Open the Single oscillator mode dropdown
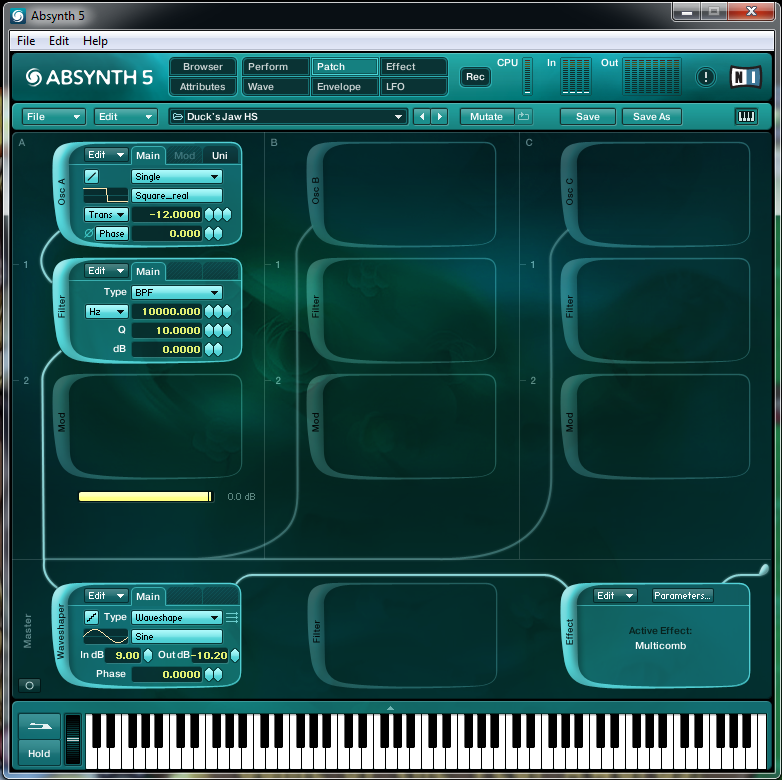 pos(177,177)
